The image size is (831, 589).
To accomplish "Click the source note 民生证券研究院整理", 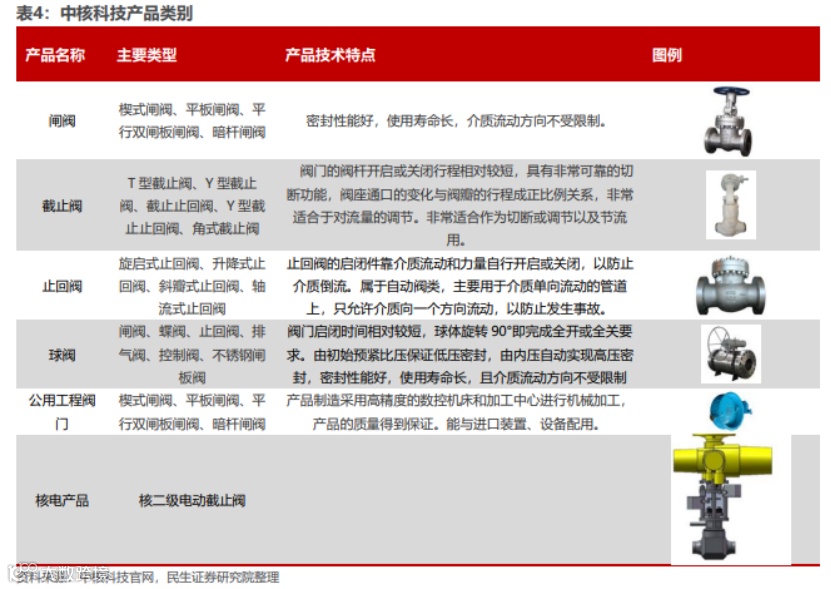I will click(223, 577).
